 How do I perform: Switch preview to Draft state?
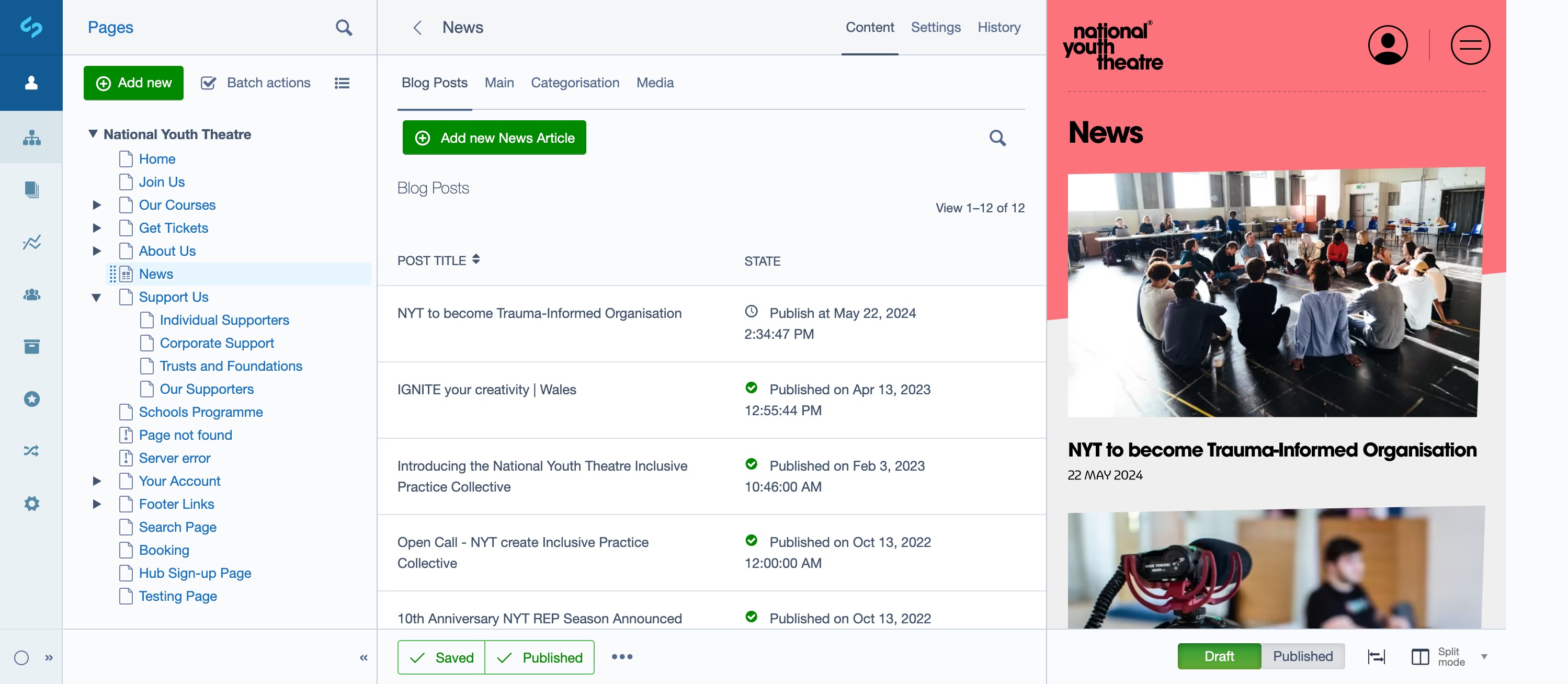coord(1219,656)
